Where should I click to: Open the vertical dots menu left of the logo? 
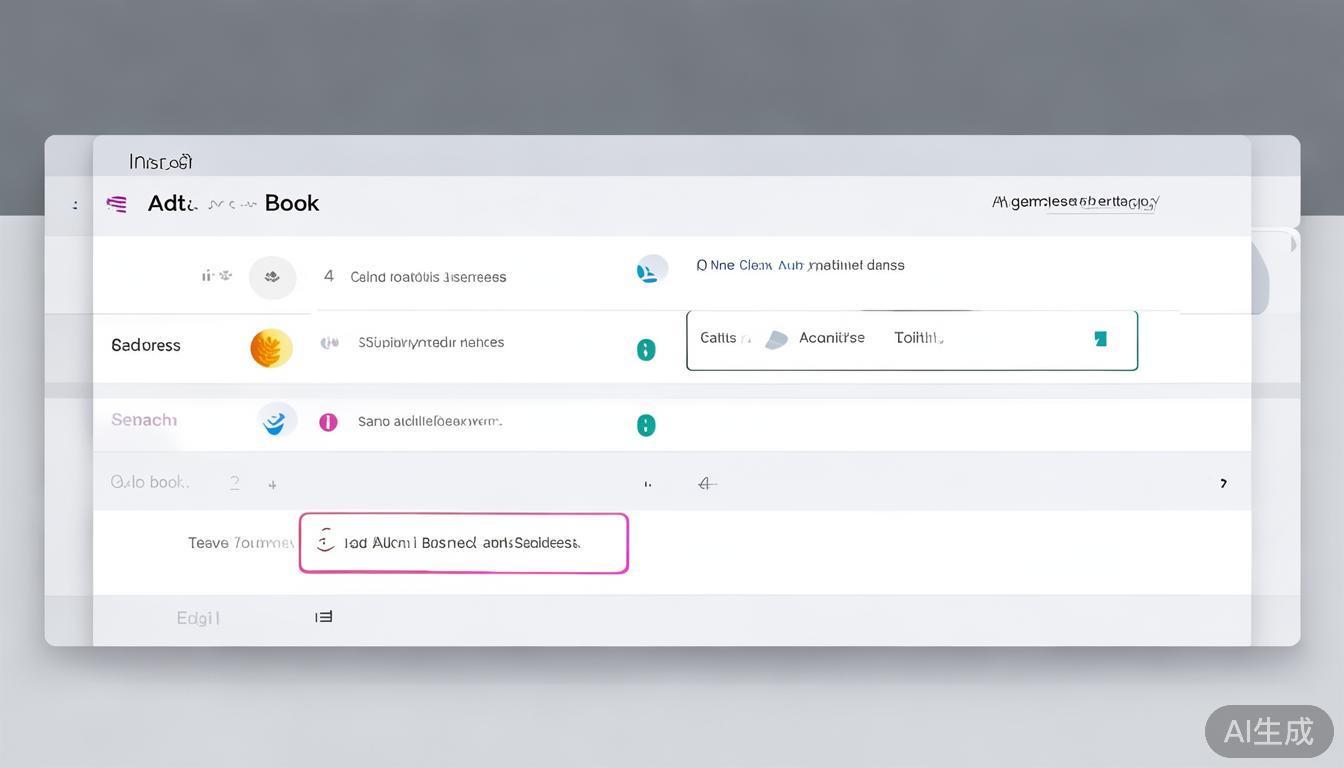click(75, 205)
